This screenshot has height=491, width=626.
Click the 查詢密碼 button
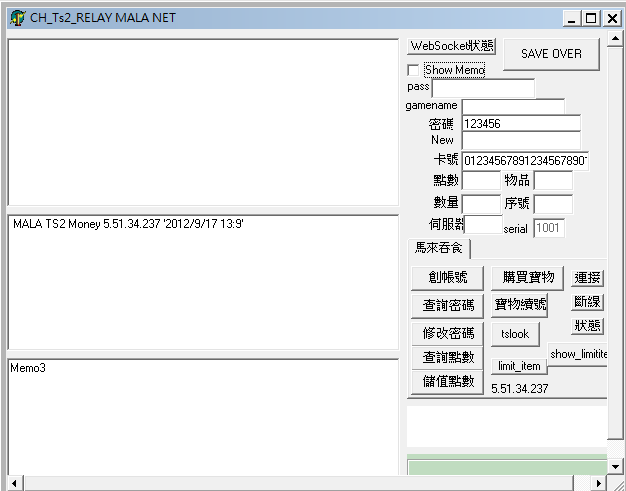[447, 305]
